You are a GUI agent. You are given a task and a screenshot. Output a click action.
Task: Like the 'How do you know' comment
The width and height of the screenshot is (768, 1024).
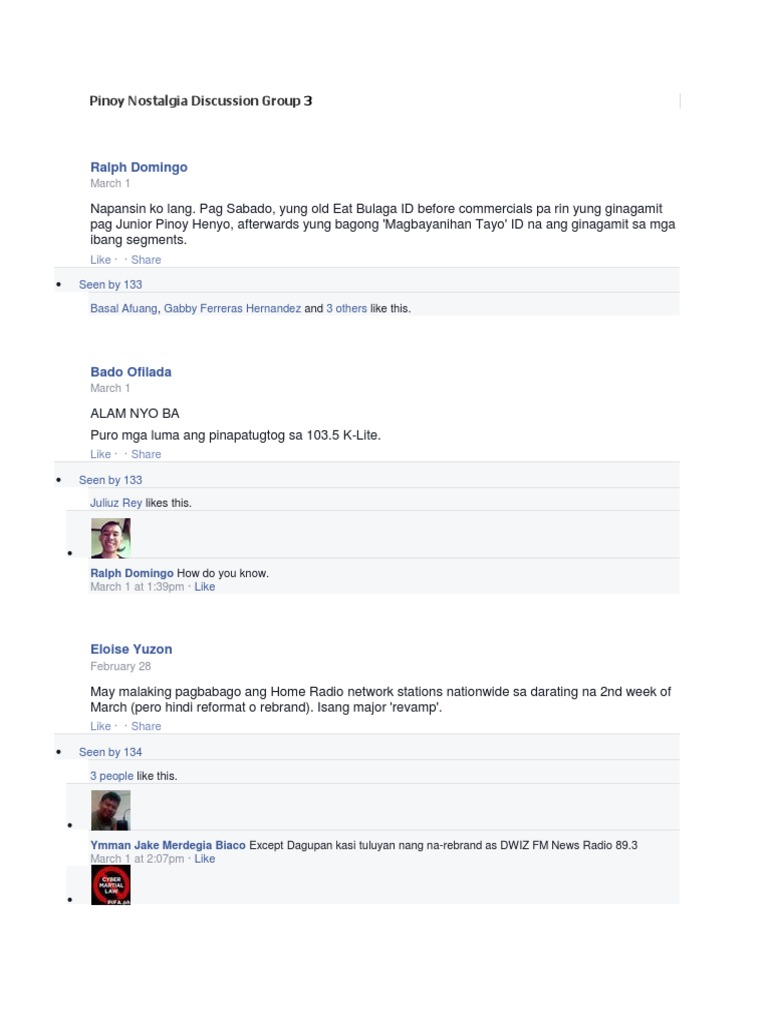[204, 587]
